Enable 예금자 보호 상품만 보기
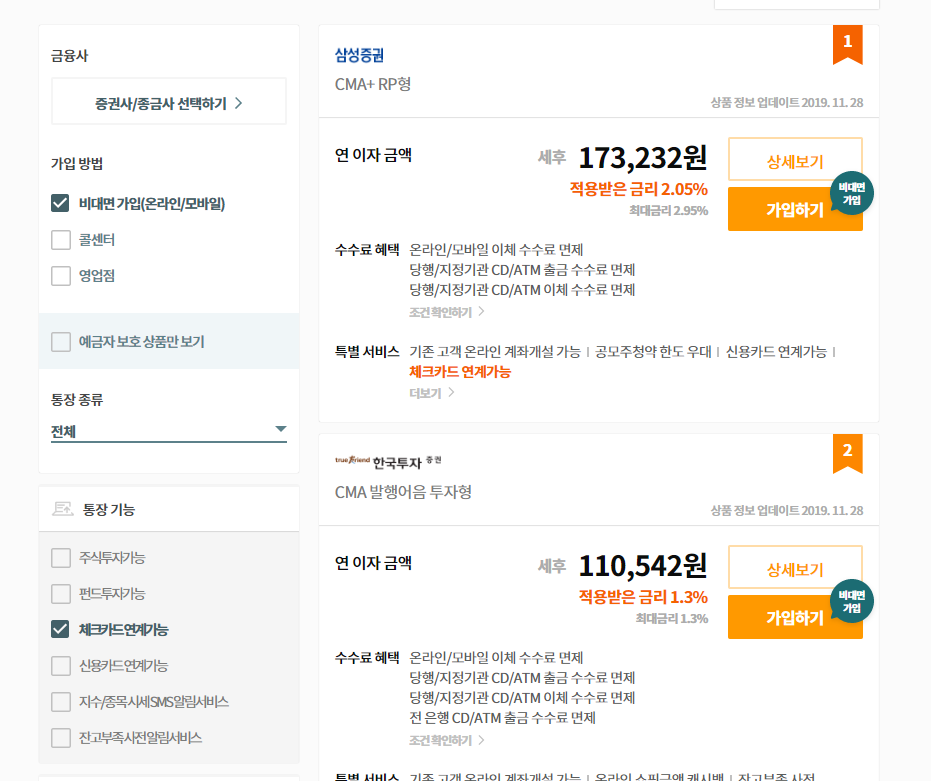 (x=61, y=342)
